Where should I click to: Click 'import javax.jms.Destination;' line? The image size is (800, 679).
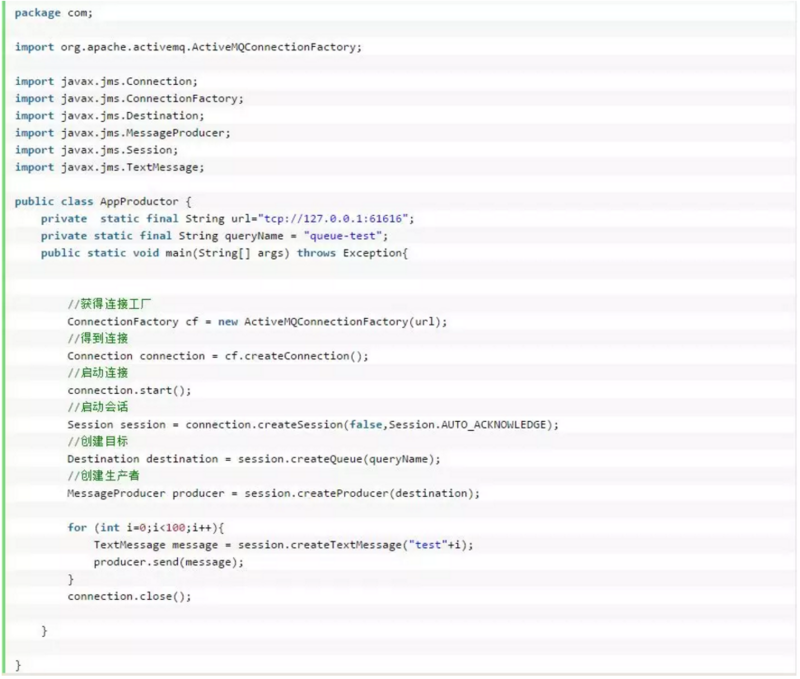tap(109, 116)
